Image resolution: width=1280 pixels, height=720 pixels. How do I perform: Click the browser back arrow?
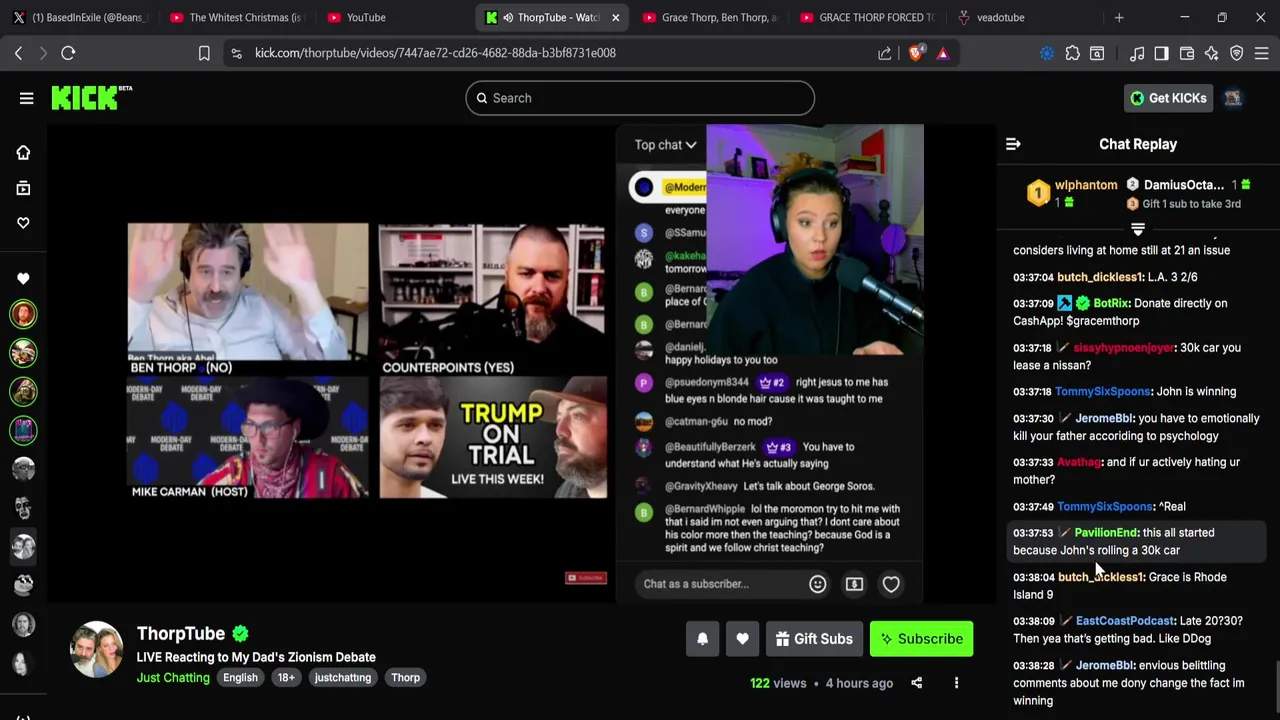point(18,53)
